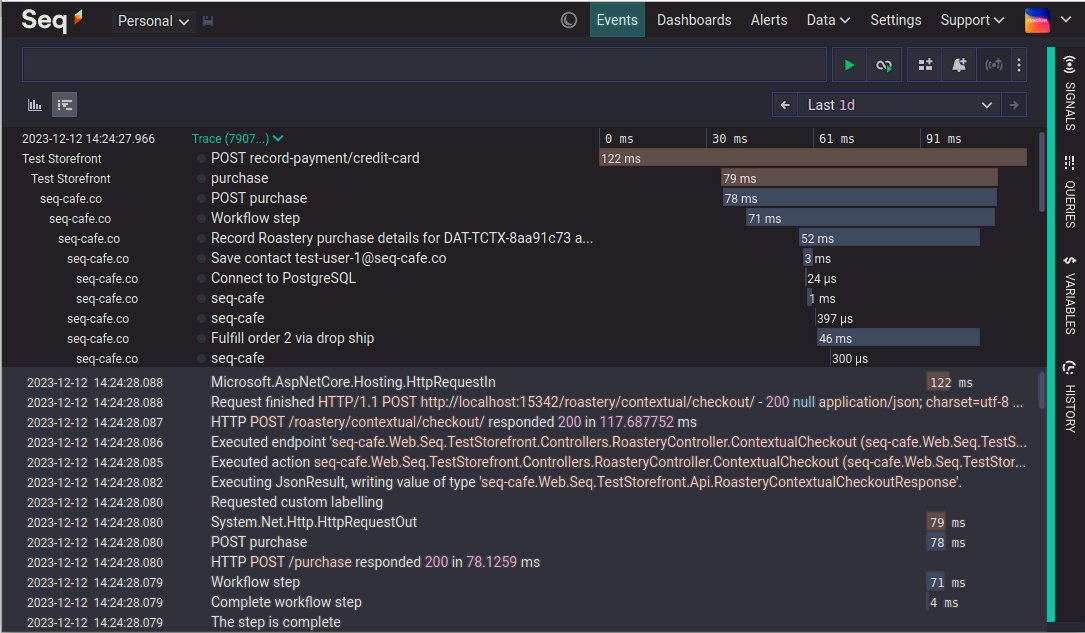Toggle the trace list view button

(65, 104)
